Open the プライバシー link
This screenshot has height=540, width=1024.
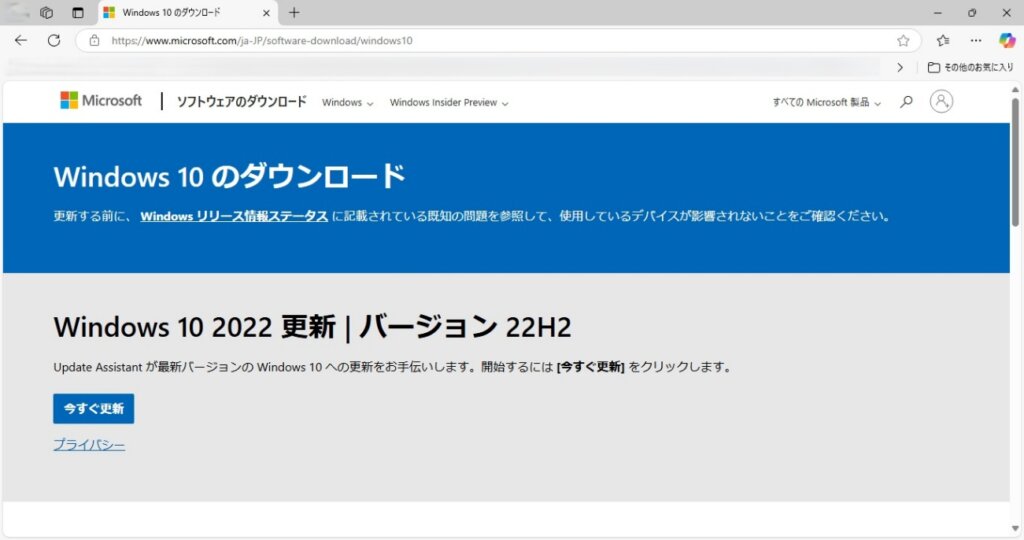[x=89, y=445]
